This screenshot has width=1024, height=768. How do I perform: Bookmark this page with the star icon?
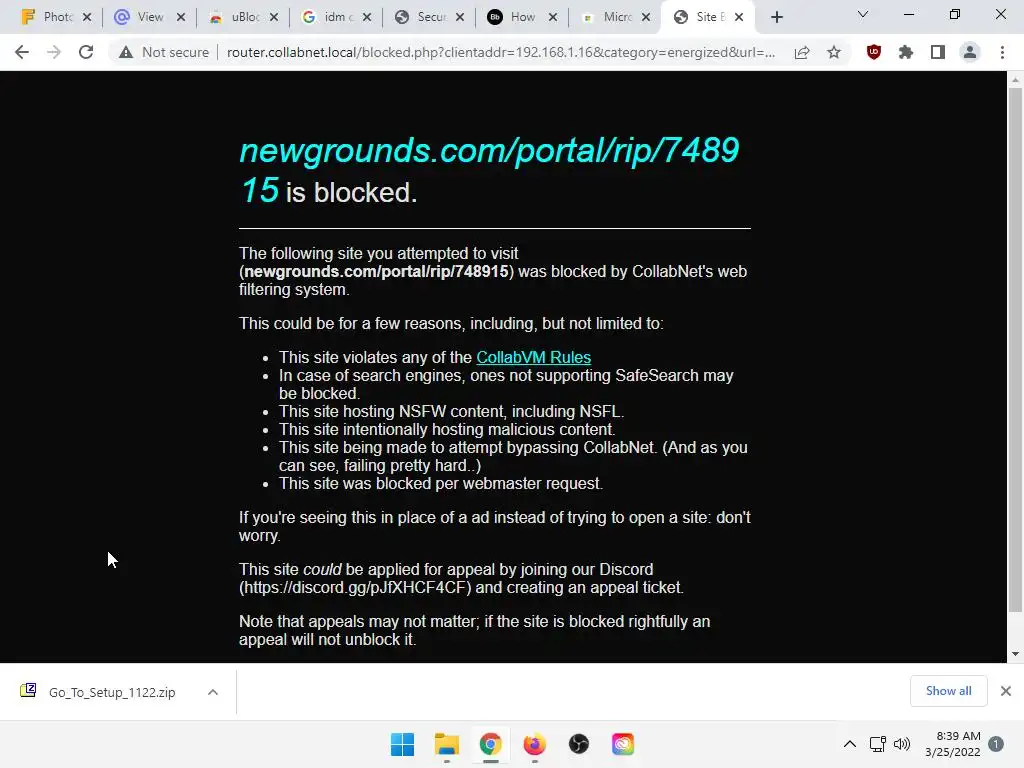(834, 52)
